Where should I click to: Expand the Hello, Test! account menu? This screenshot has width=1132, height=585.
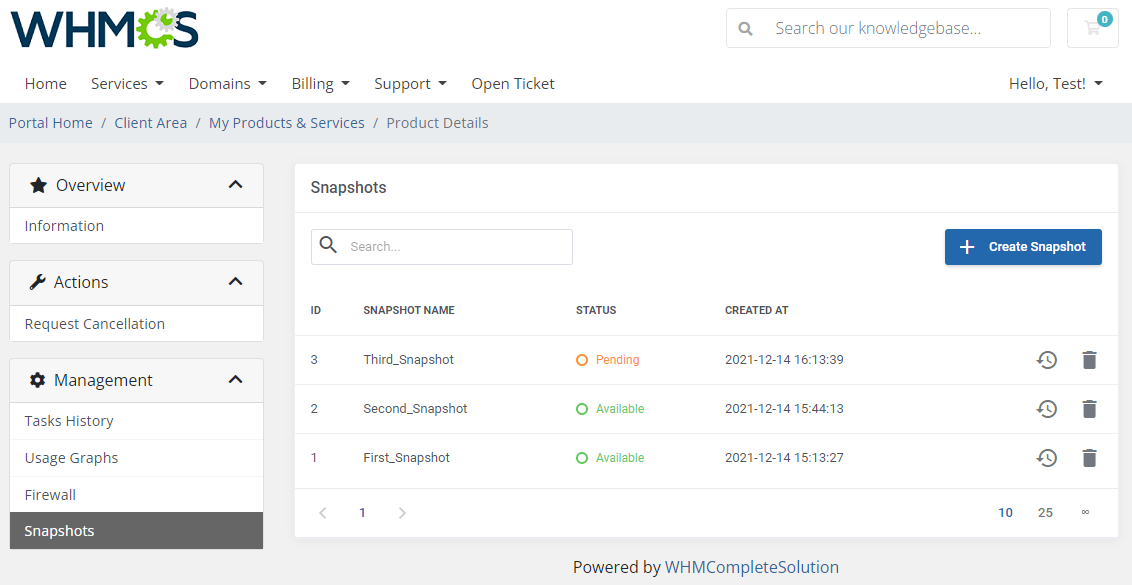(x=1055, y=84)
